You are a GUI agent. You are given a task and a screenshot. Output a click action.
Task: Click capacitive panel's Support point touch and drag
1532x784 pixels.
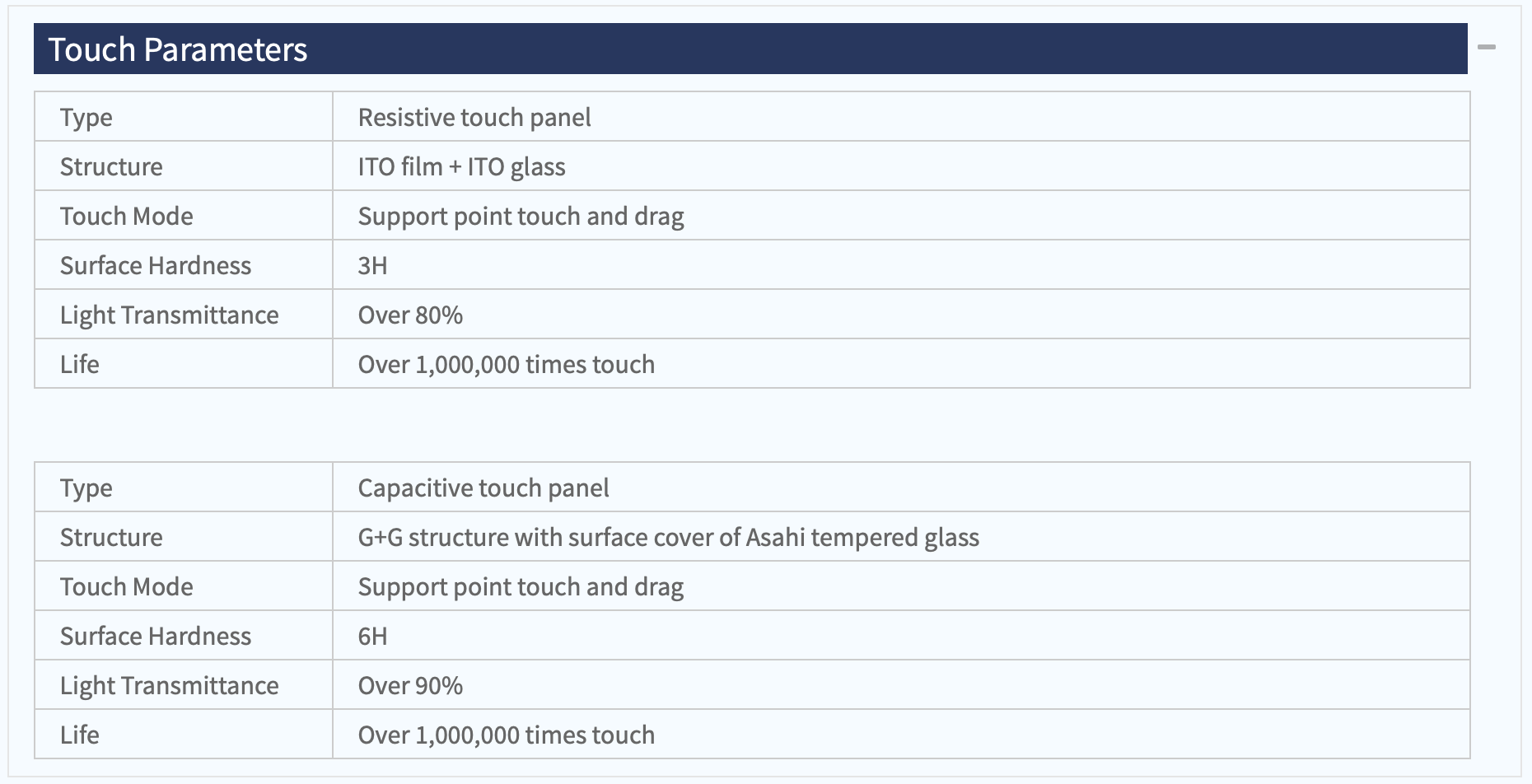click(521, 587)
